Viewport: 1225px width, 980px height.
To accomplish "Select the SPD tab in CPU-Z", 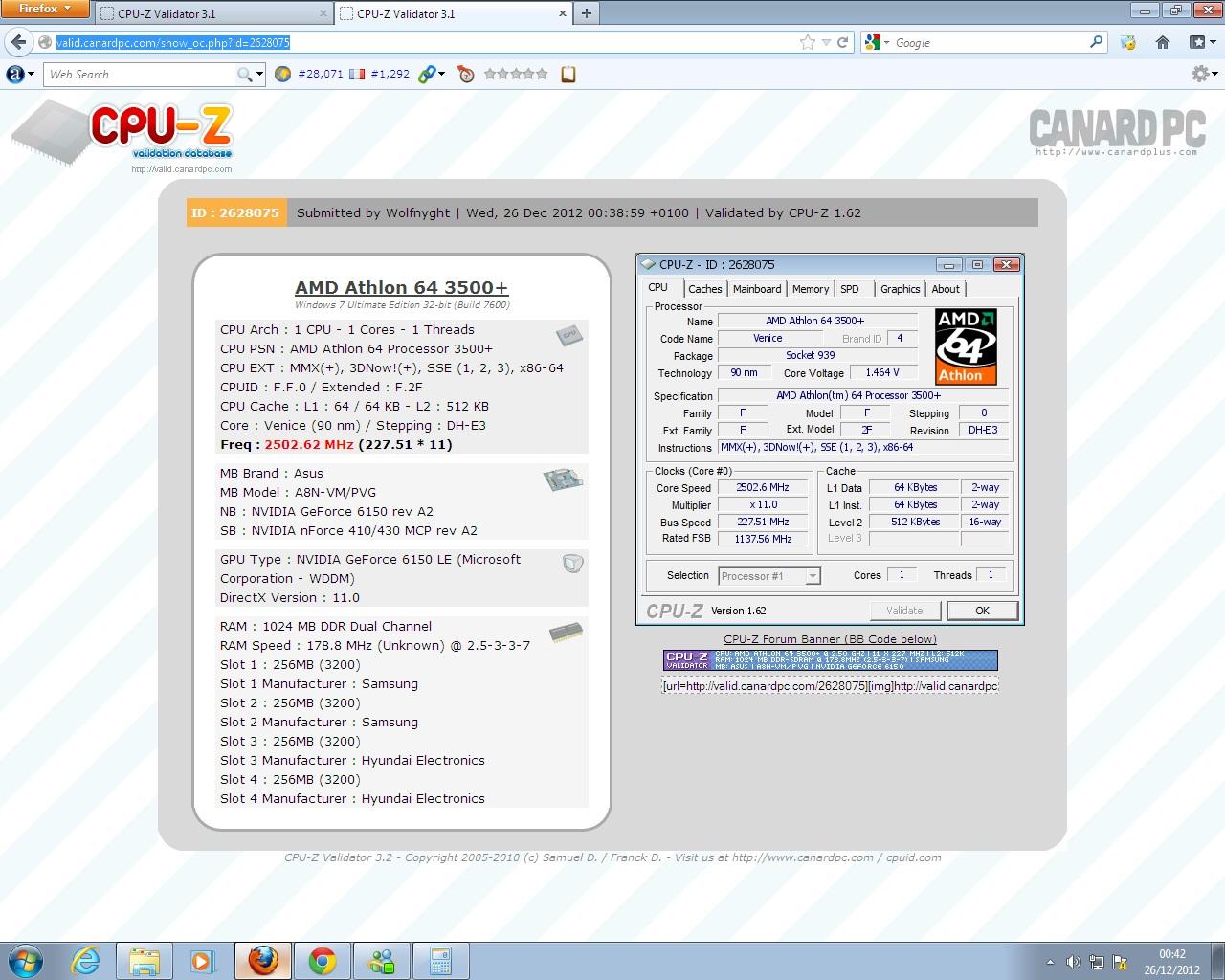I will click(x=850, y=289).
